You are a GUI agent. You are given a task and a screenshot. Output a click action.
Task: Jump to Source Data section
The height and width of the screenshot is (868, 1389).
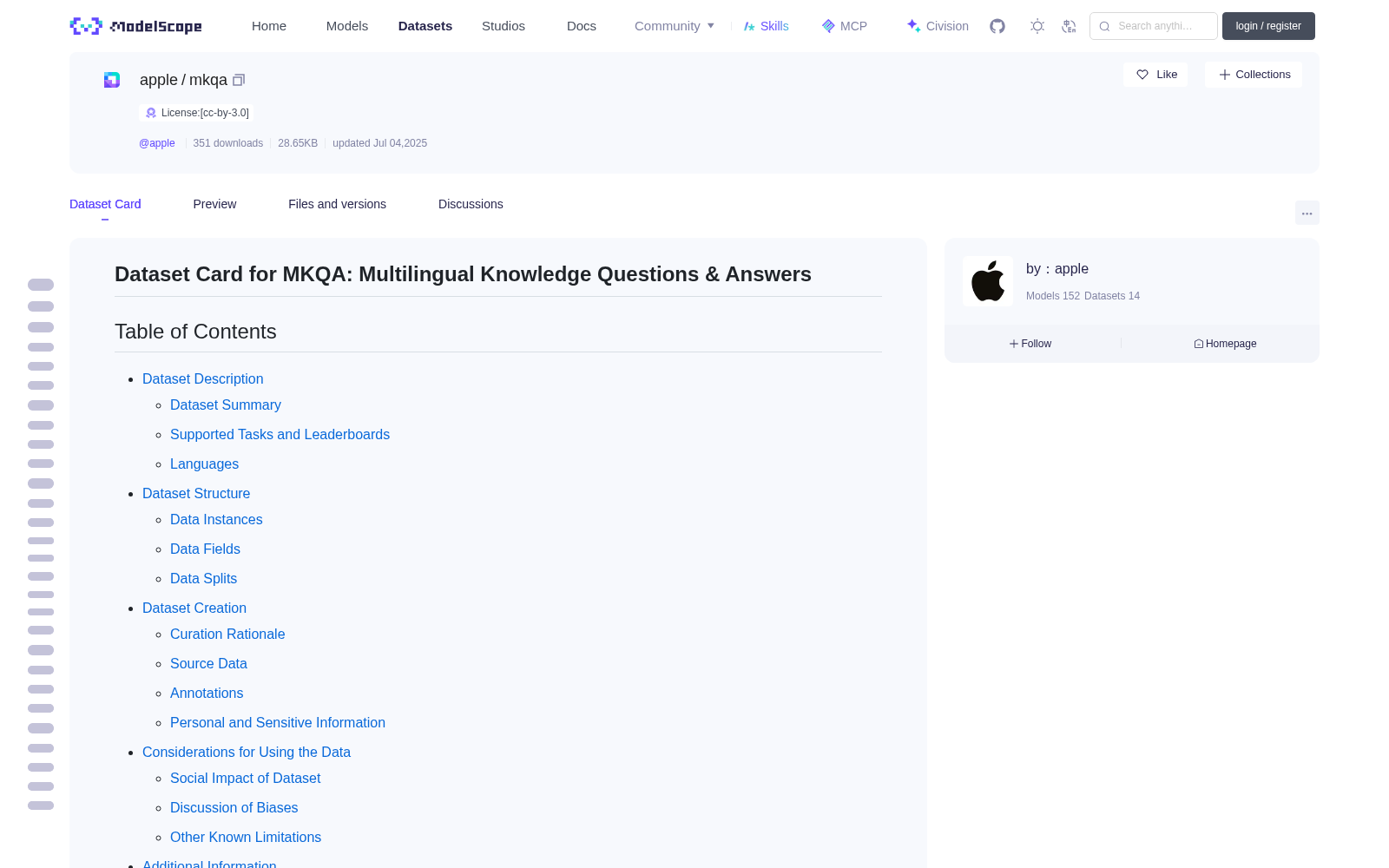[208, 663]
